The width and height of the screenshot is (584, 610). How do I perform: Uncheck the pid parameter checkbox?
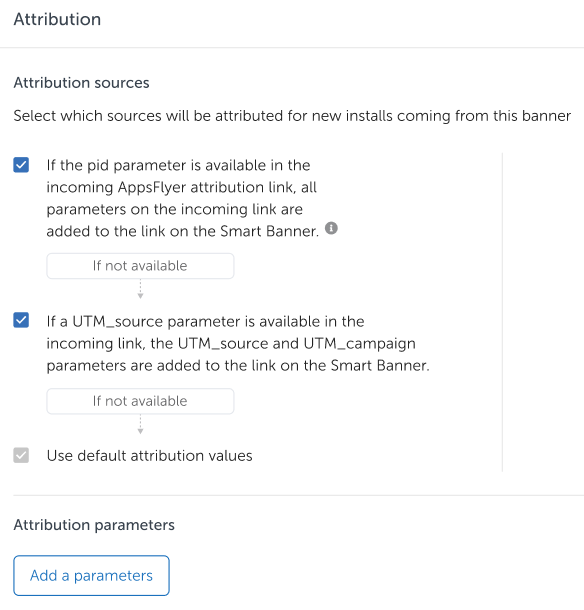[21, 165]
